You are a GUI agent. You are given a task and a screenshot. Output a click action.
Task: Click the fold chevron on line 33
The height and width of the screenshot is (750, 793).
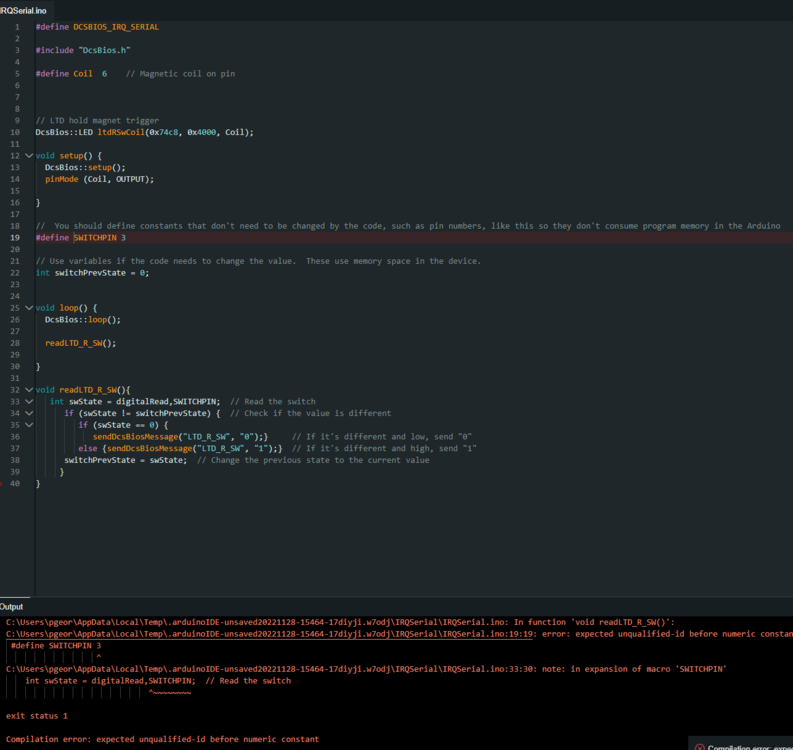tap(29, 402)
